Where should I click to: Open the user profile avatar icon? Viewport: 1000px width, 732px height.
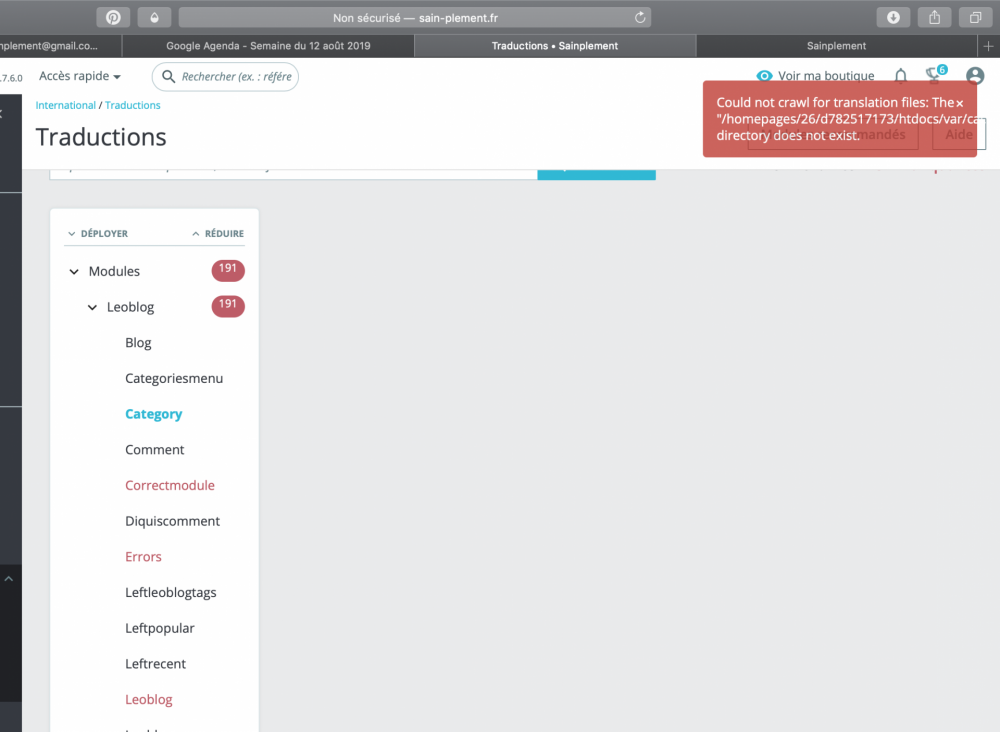(x=974, y=76)
